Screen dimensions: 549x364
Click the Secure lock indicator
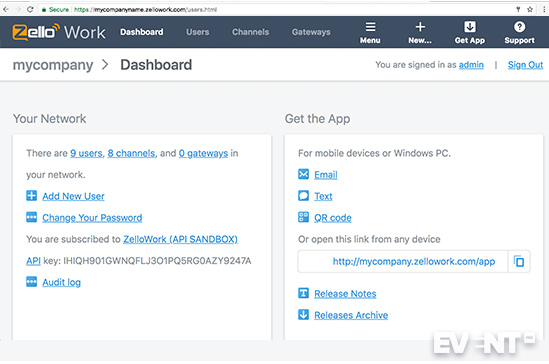(x=55, y=9)
